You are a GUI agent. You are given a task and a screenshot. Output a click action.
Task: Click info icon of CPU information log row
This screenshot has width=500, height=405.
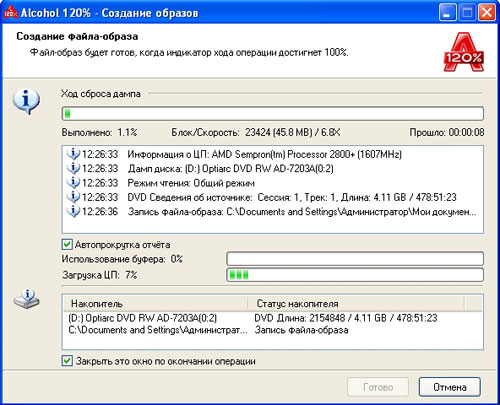(73, 154)
